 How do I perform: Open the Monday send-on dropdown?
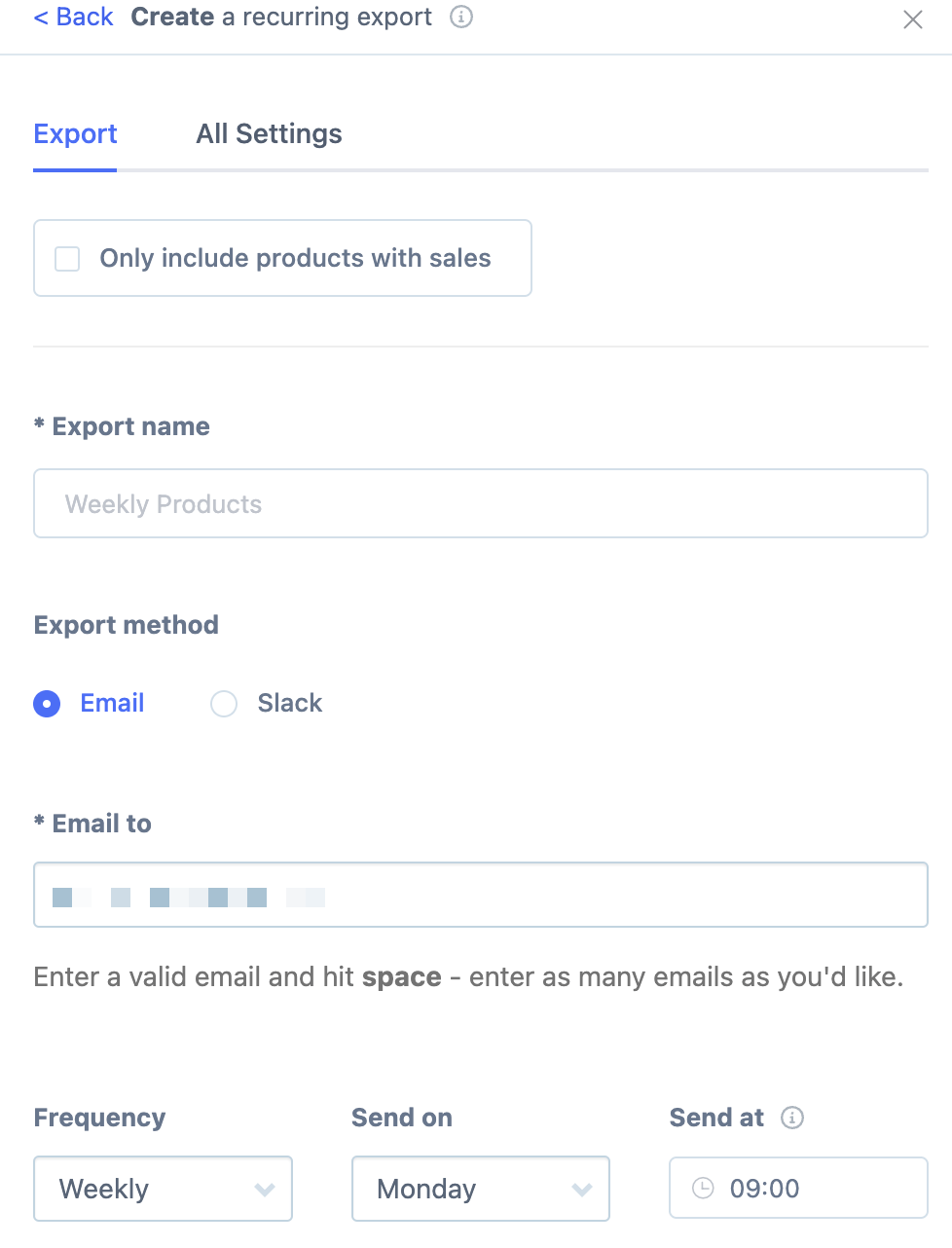tap(480, 1189)
